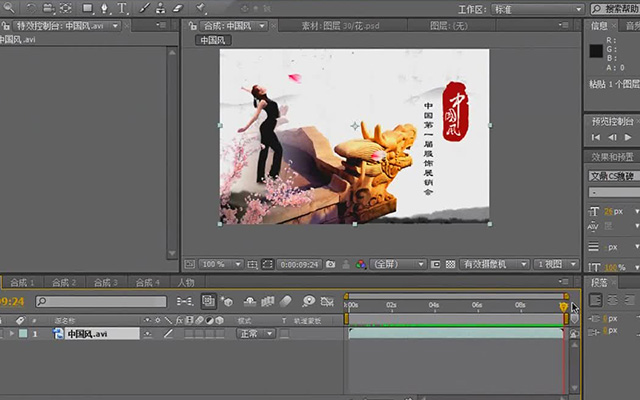Click the brainstorm icon in timeline

pyautogui.click(x=309, y=301)
